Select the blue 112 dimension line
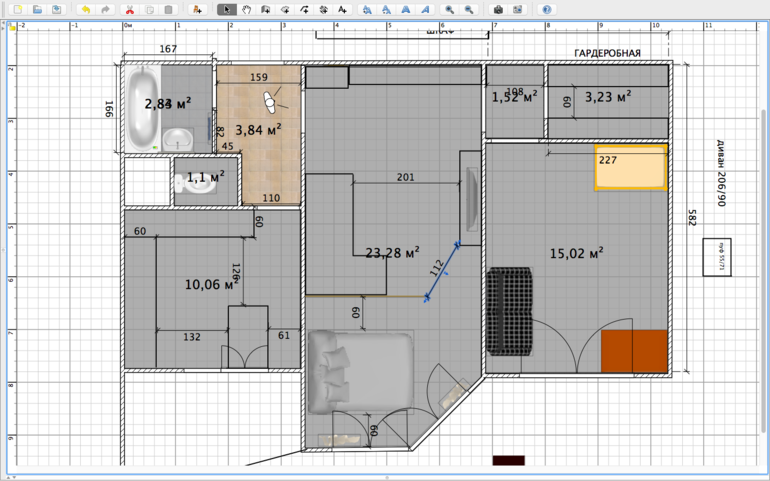Screen dimensions: 770x481 click(442, 270)
